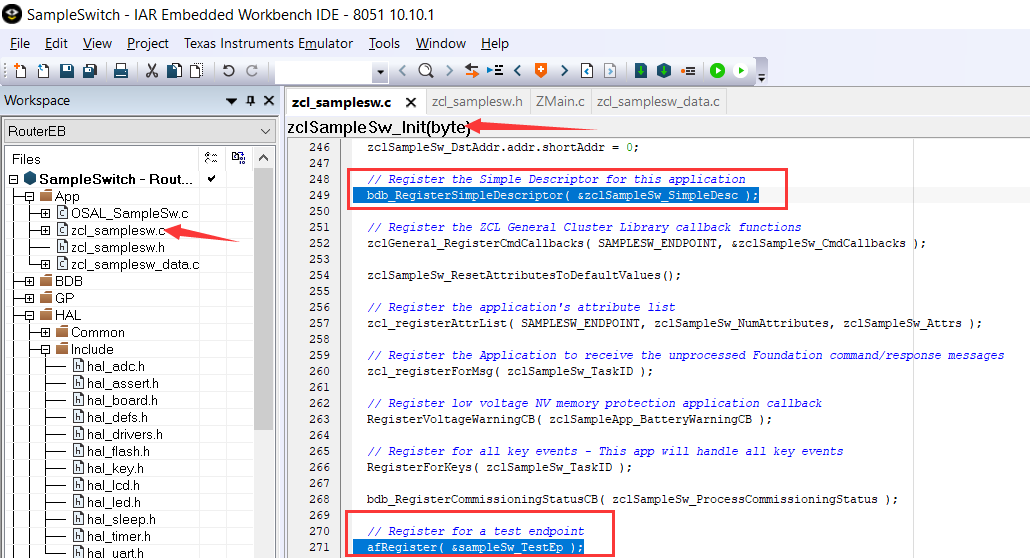Click the New Document toolbar icon
Viewport: 1030px width, 558px height.
20,70
